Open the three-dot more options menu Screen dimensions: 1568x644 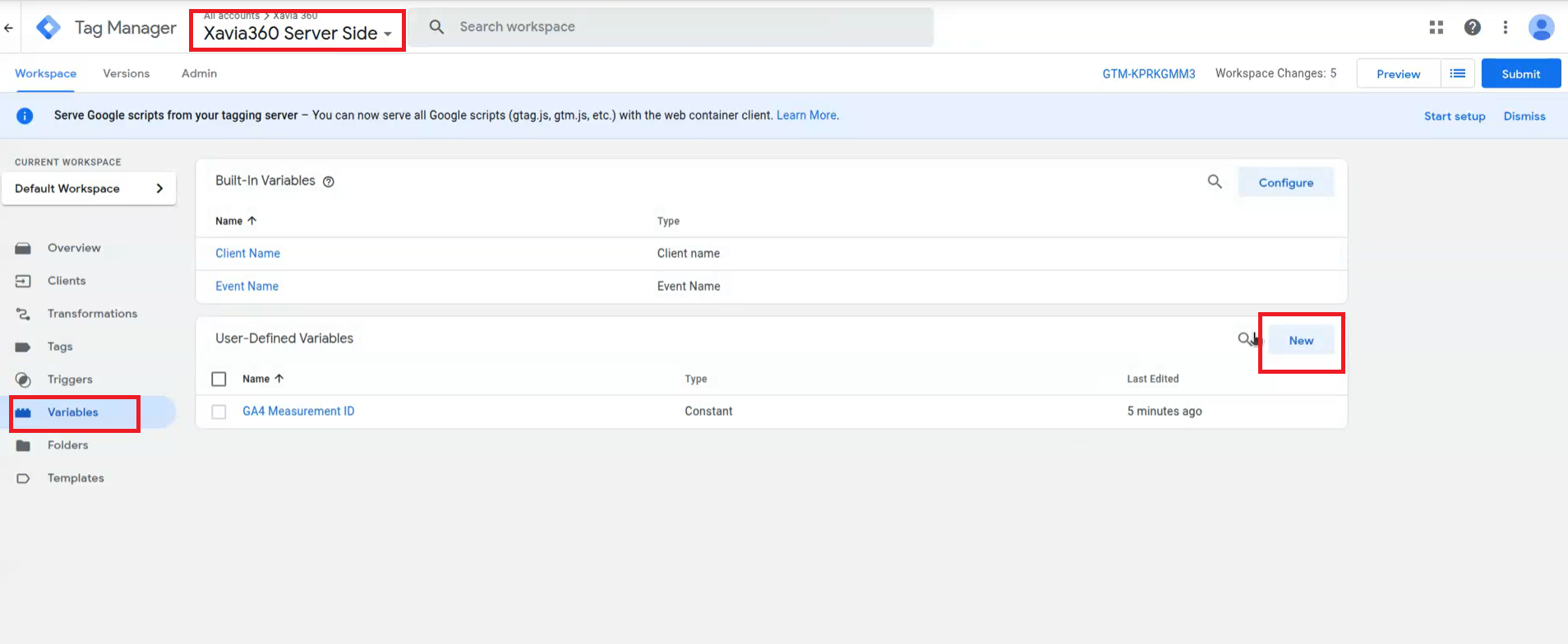point(1506,27)
